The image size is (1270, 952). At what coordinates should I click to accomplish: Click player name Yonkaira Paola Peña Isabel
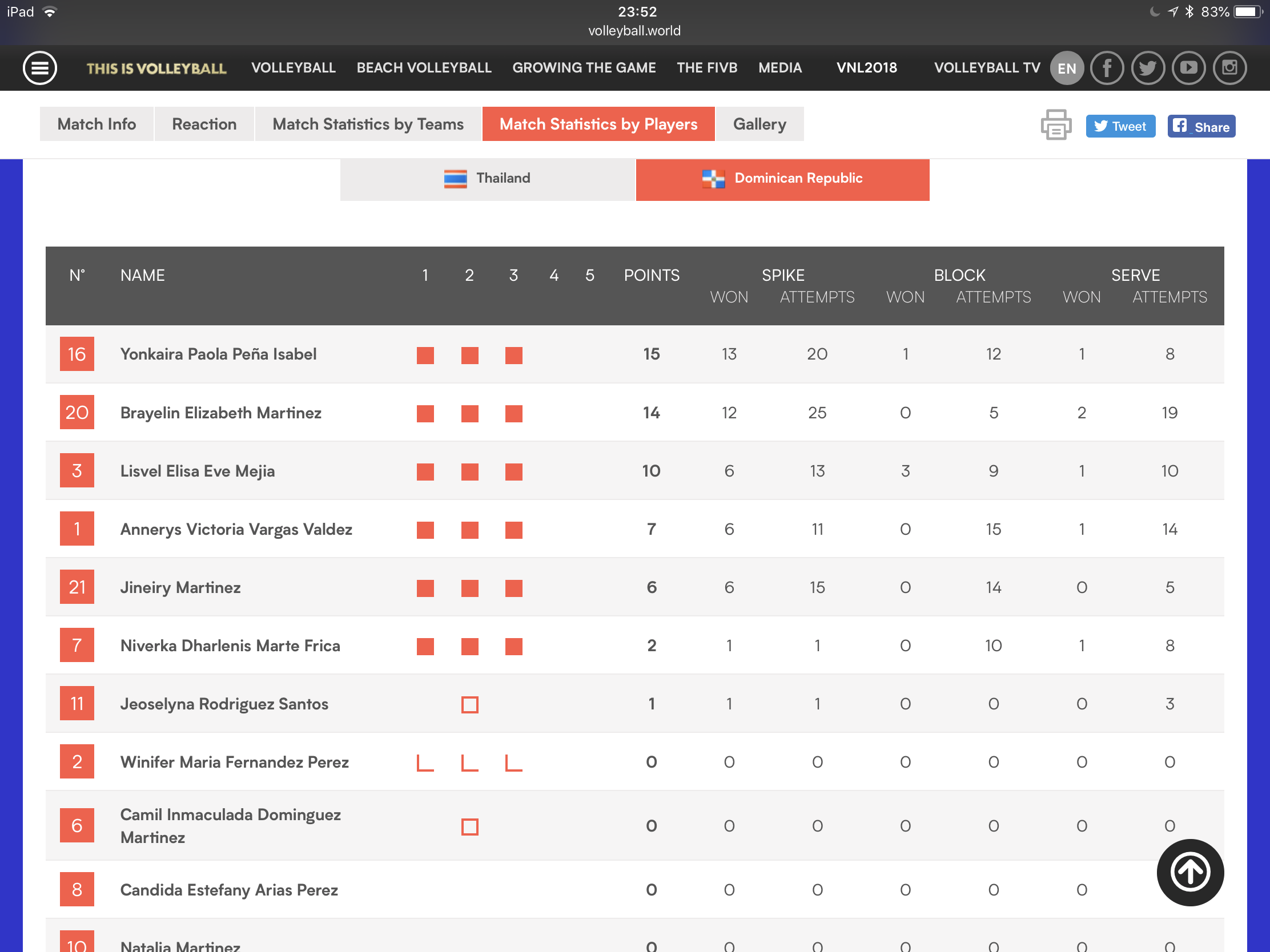point(218,354)
